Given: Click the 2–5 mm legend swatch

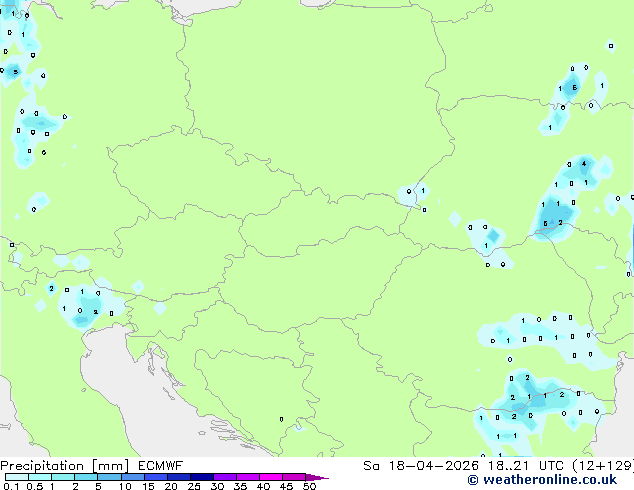Looking at the screenshot, I should point(86,477).
